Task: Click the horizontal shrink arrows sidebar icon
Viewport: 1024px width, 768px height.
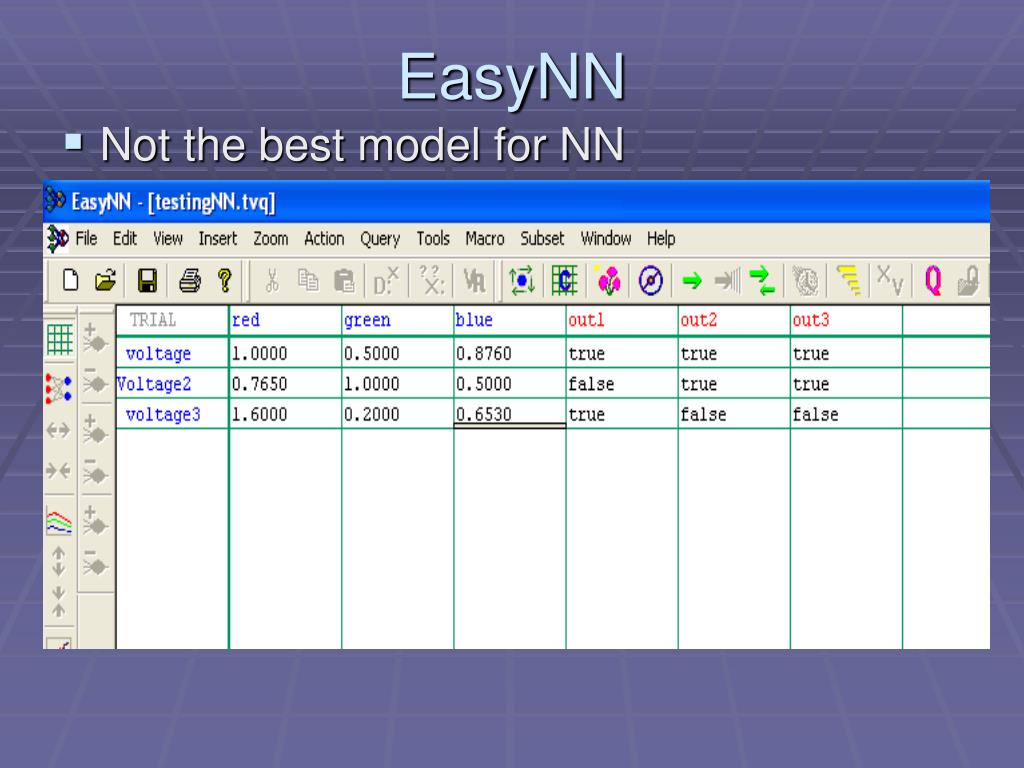Action: (58, 470)
